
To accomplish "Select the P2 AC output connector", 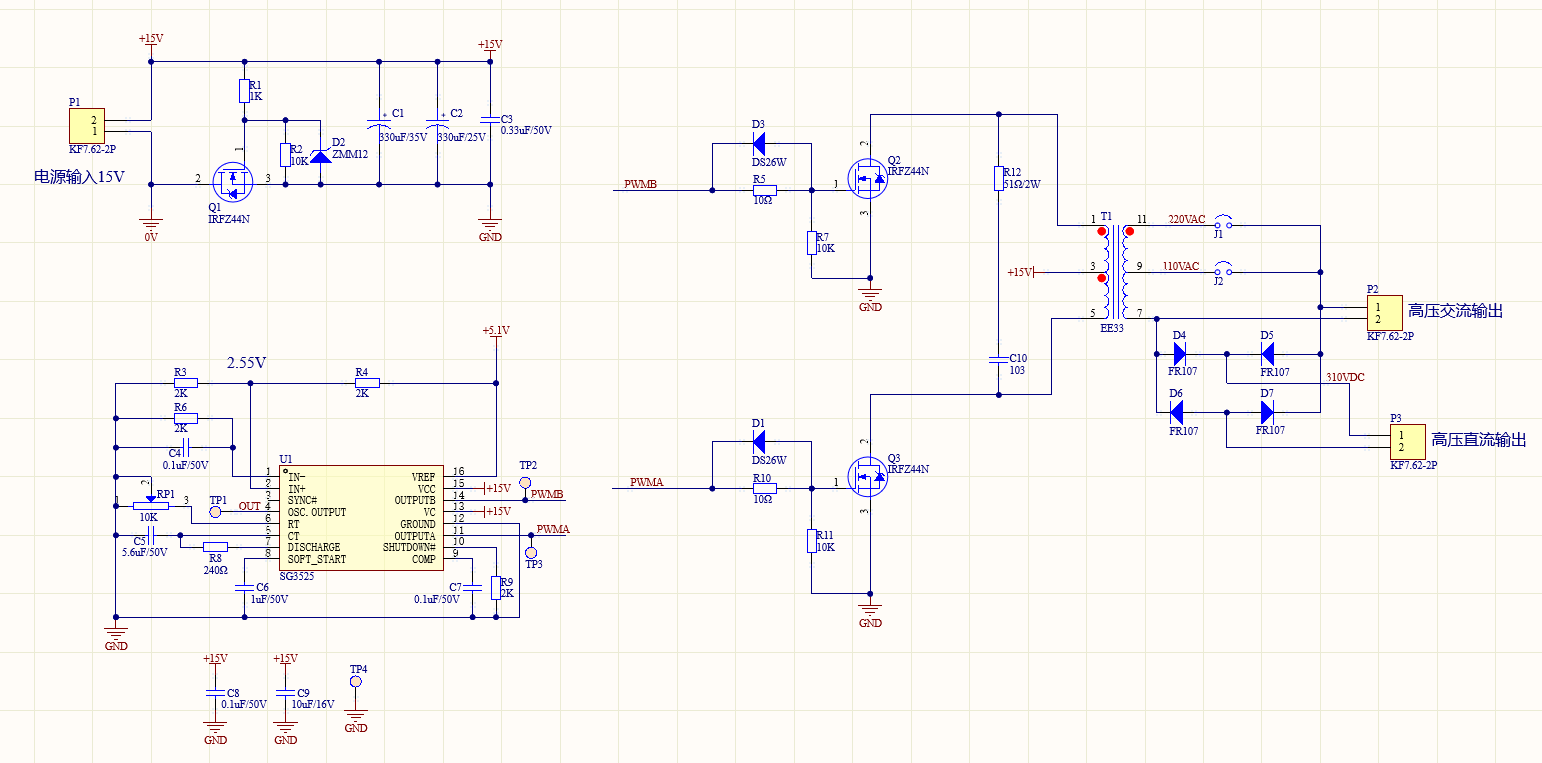I will click(x=1387, y=313).
